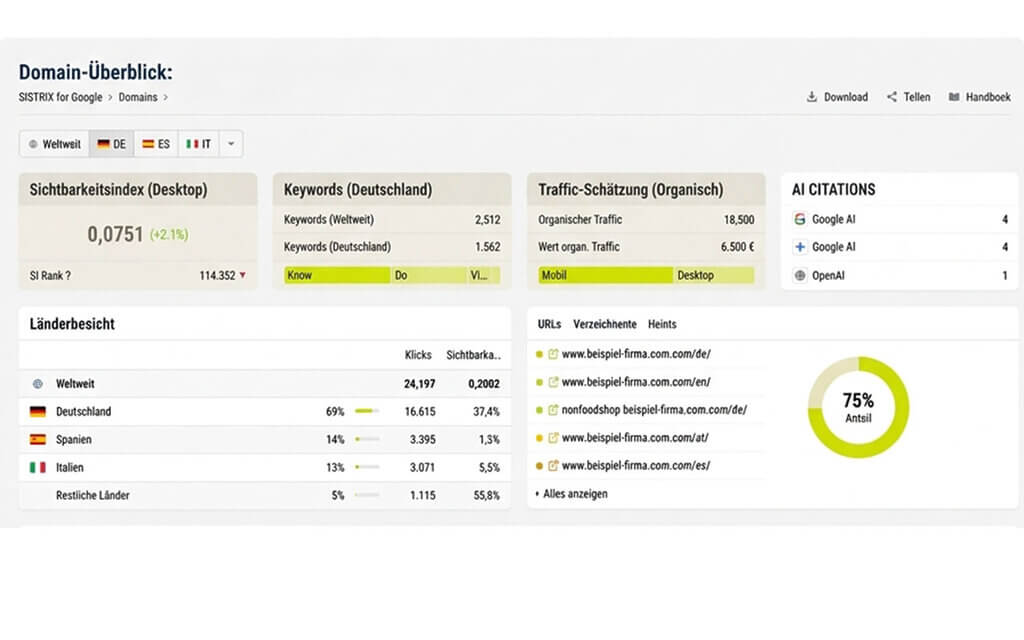This screenshot has height=640, width=1024.
Task: Click the German flag on DE tab
Action: tap(103, 144)
